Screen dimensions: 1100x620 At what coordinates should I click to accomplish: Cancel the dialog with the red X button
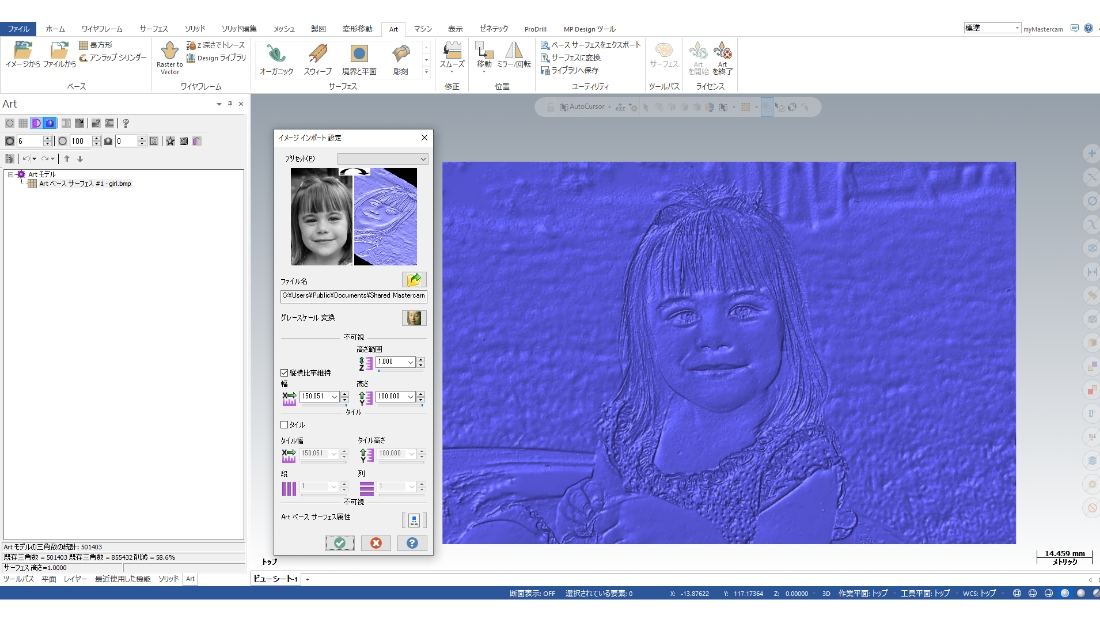376,543
